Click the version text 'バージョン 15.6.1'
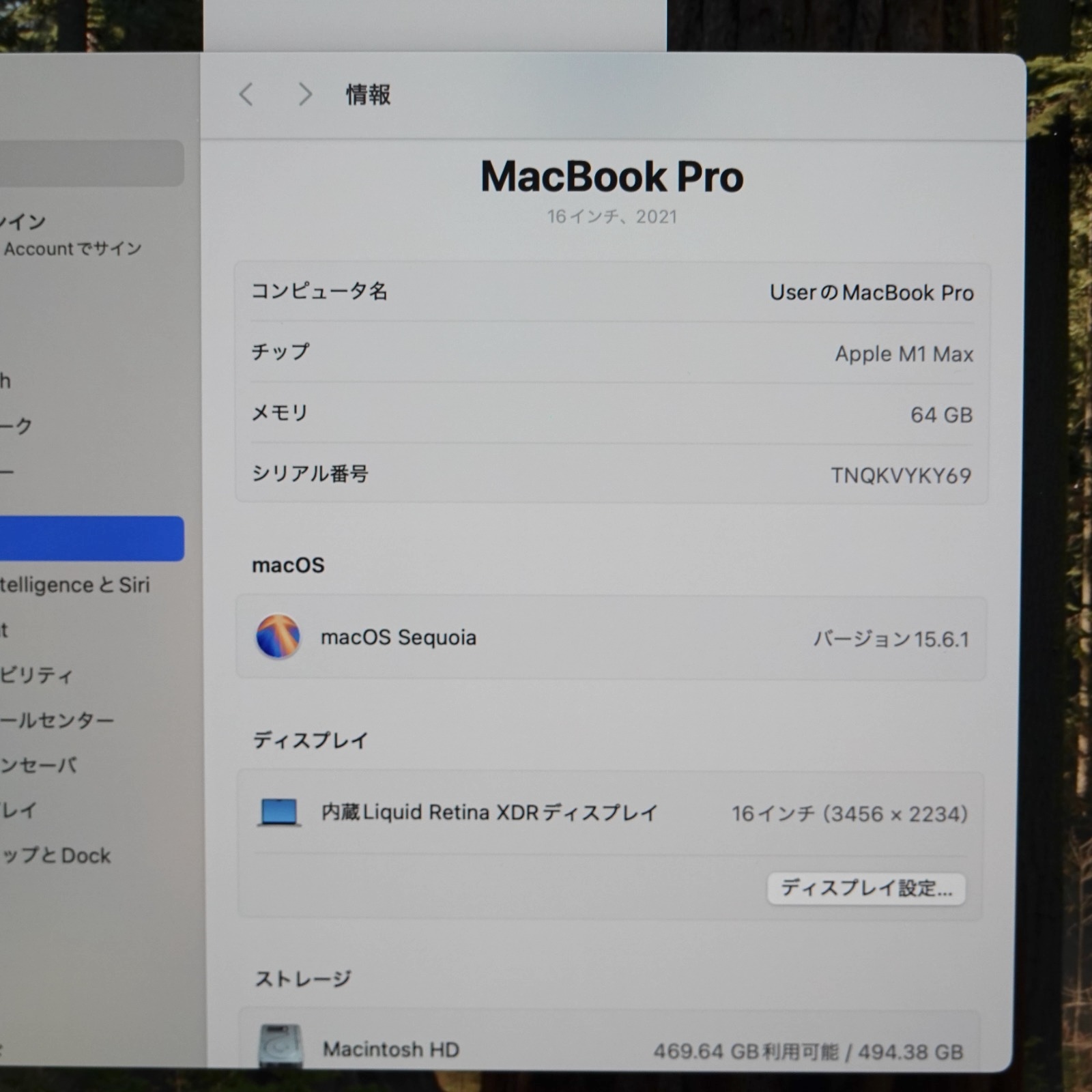Image resolution: width=1092 pixels, height=1092 pixels. click(x=891, y=639)
